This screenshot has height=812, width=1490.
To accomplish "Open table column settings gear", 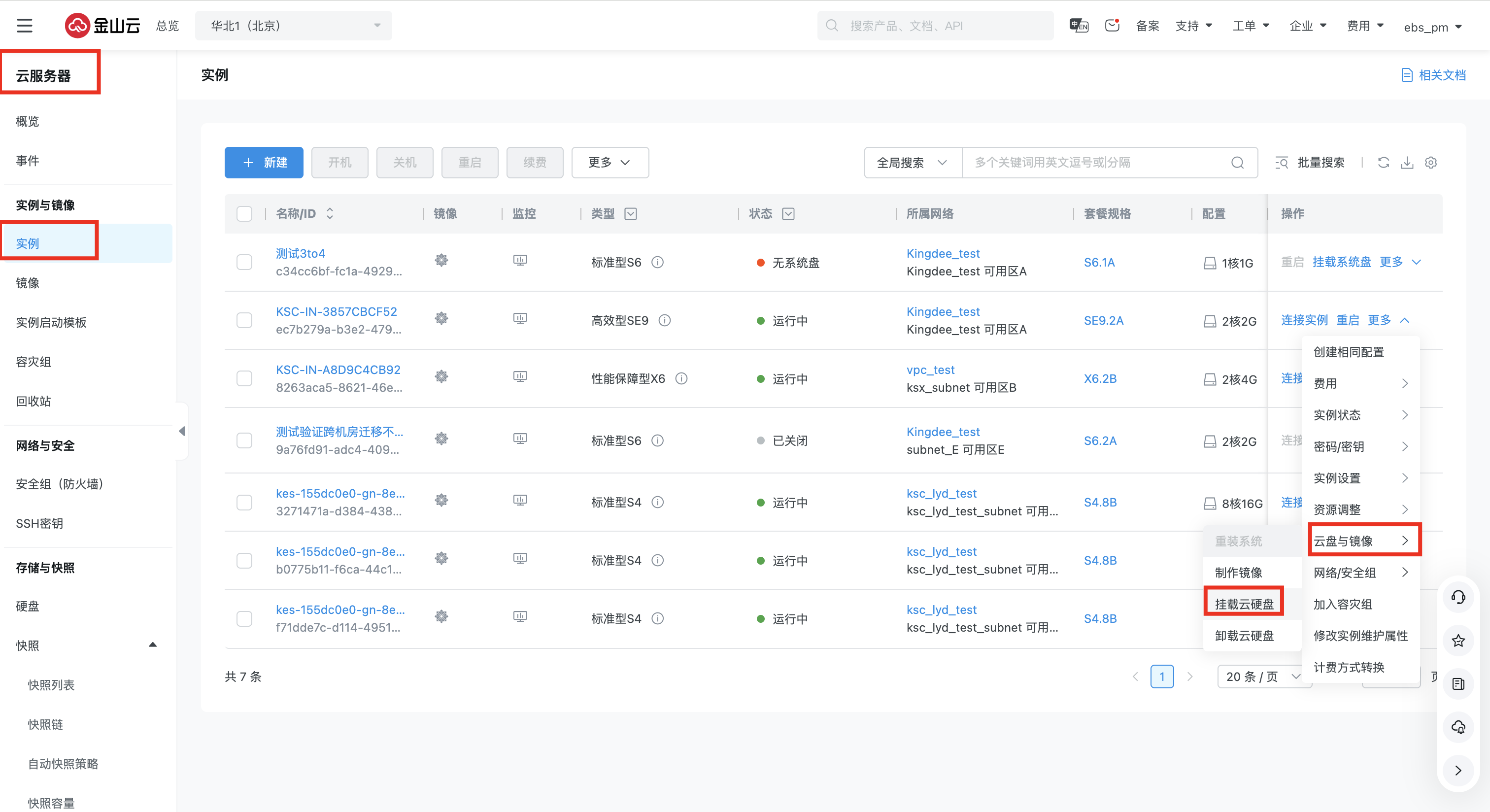I will tap(1430, 163).
